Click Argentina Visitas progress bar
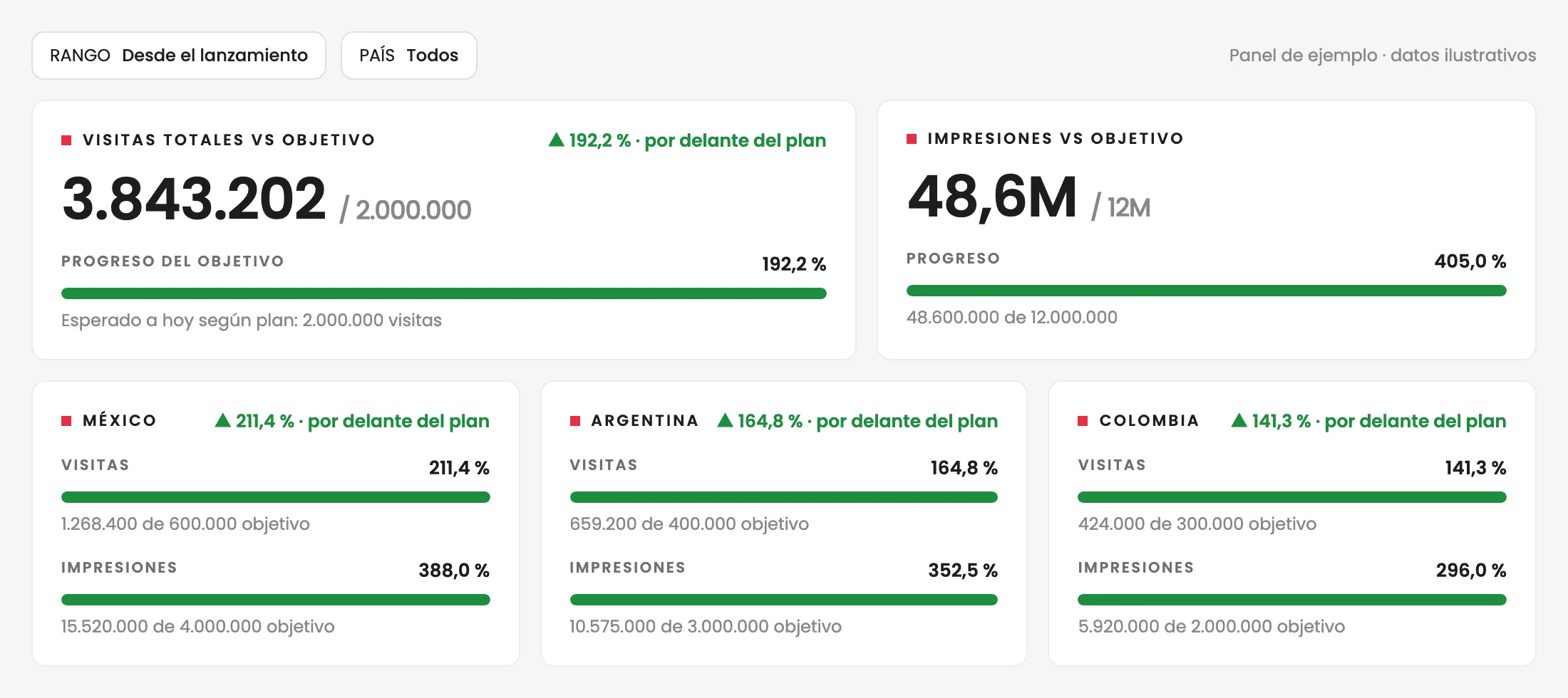The width and height of the screenshot is (1568, 698). [x=784, y=497]
